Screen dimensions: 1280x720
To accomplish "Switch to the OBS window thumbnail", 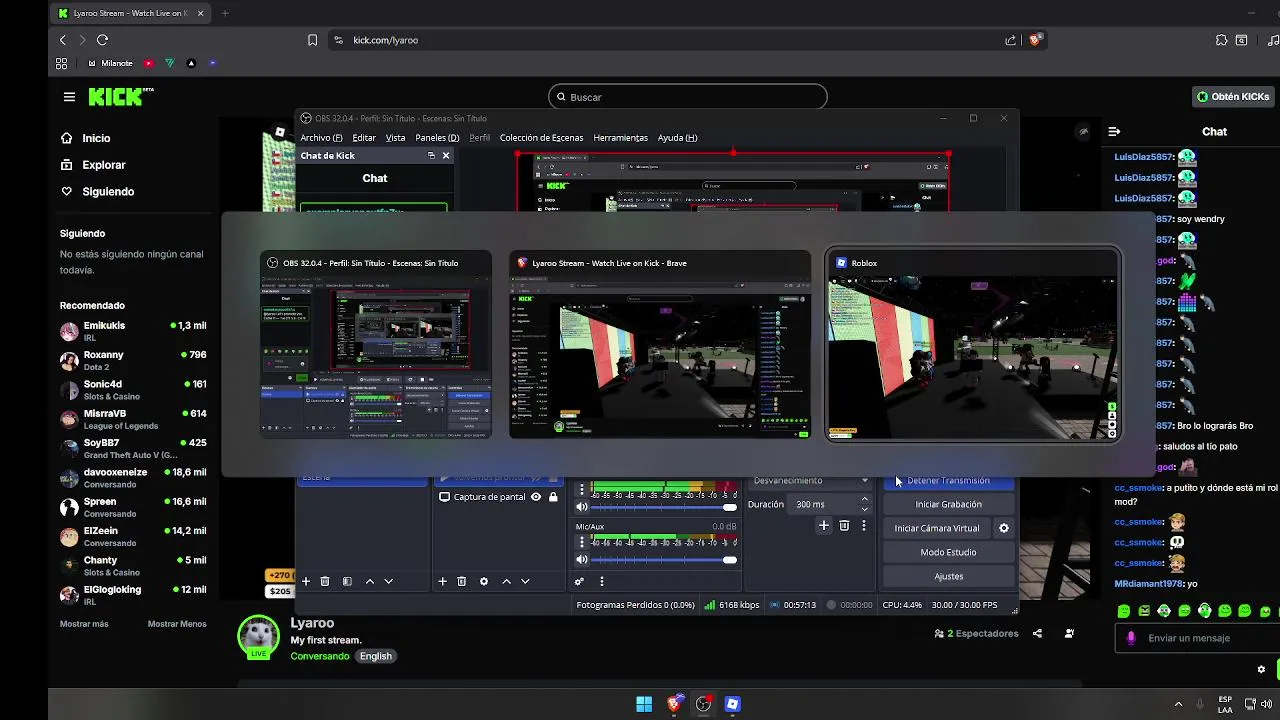I will point(376,345).
